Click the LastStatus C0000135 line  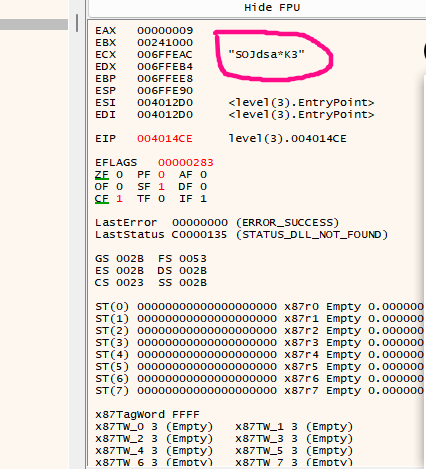[x=242, y=235]
